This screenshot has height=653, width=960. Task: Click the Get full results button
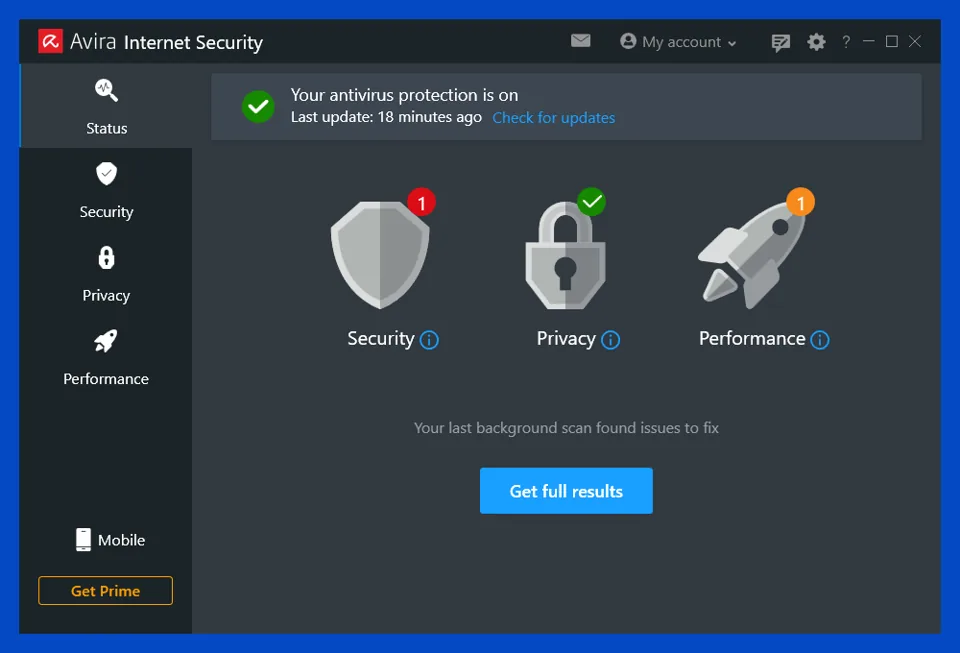566,491
